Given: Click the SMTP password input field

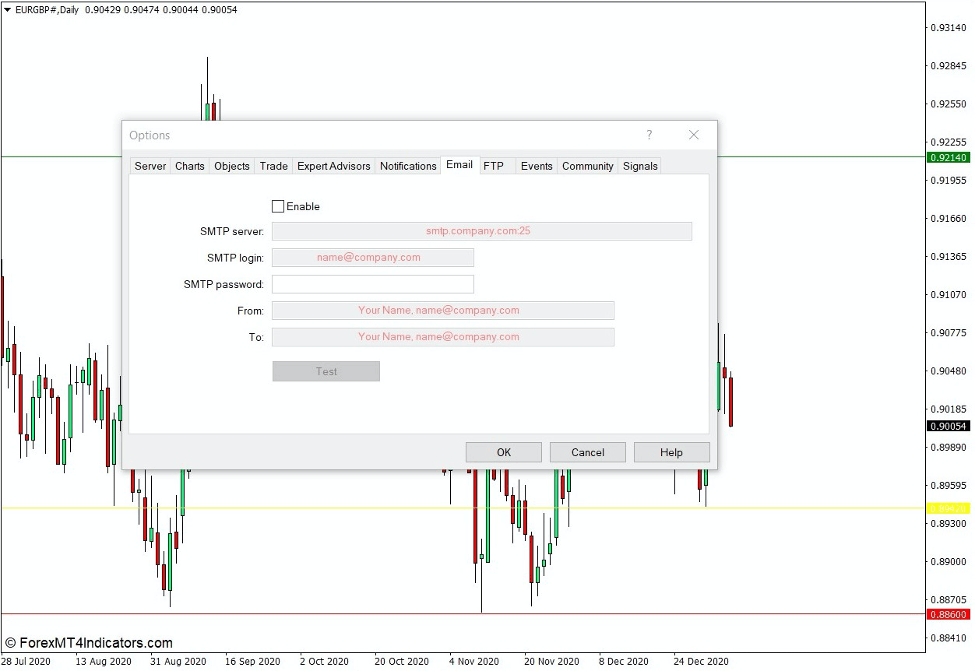Looking at the screenshot, I should [x=372, y=284].
